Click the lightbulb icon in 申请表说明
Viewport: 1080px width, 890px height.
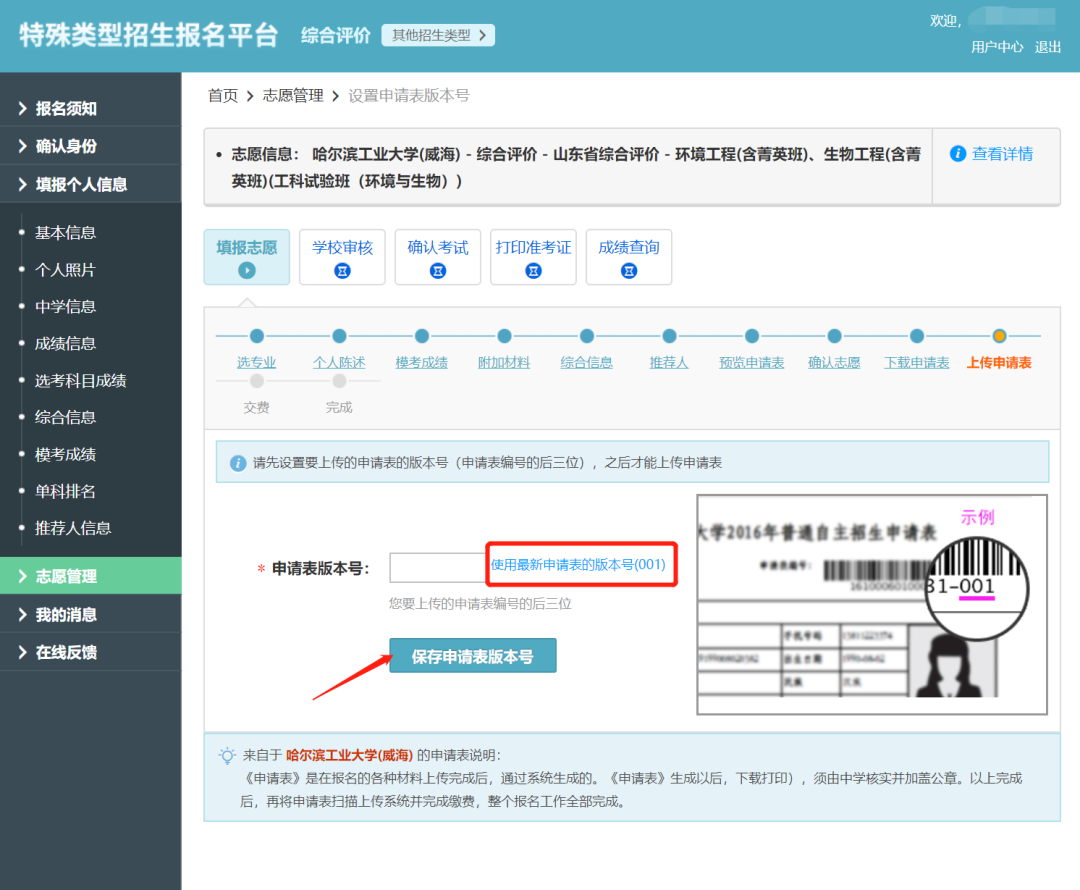tap(227, 756)
